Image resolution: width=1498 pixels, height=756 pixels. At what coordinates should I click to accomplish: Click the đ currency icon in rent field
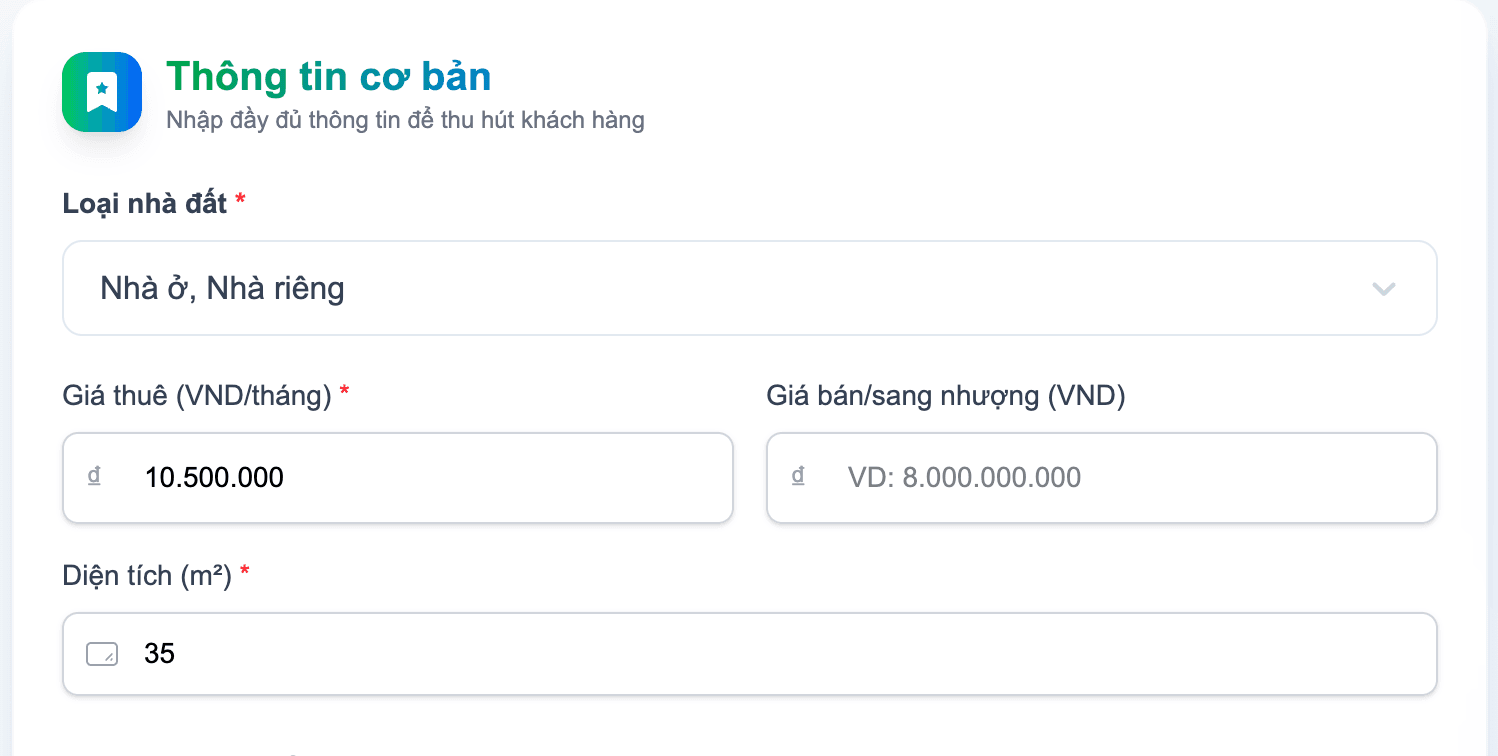tap(94, 476)
